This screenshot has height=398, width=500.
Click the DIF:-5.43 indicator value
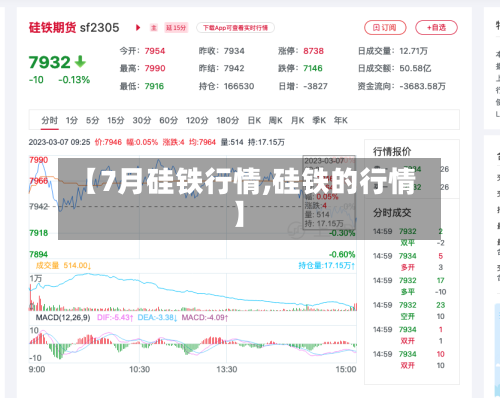[115, 317]
